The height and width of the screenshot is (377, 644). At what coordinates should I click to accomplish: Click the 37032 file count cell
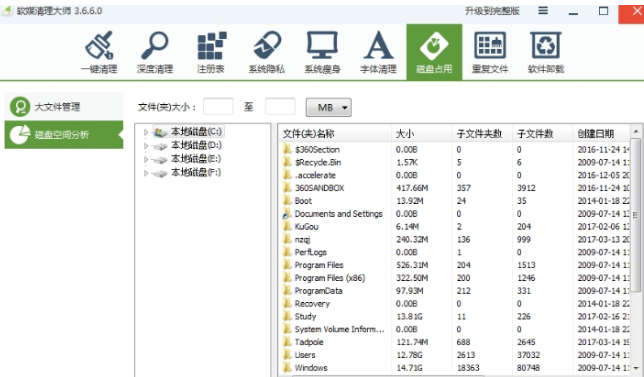(x=529, y=354)
